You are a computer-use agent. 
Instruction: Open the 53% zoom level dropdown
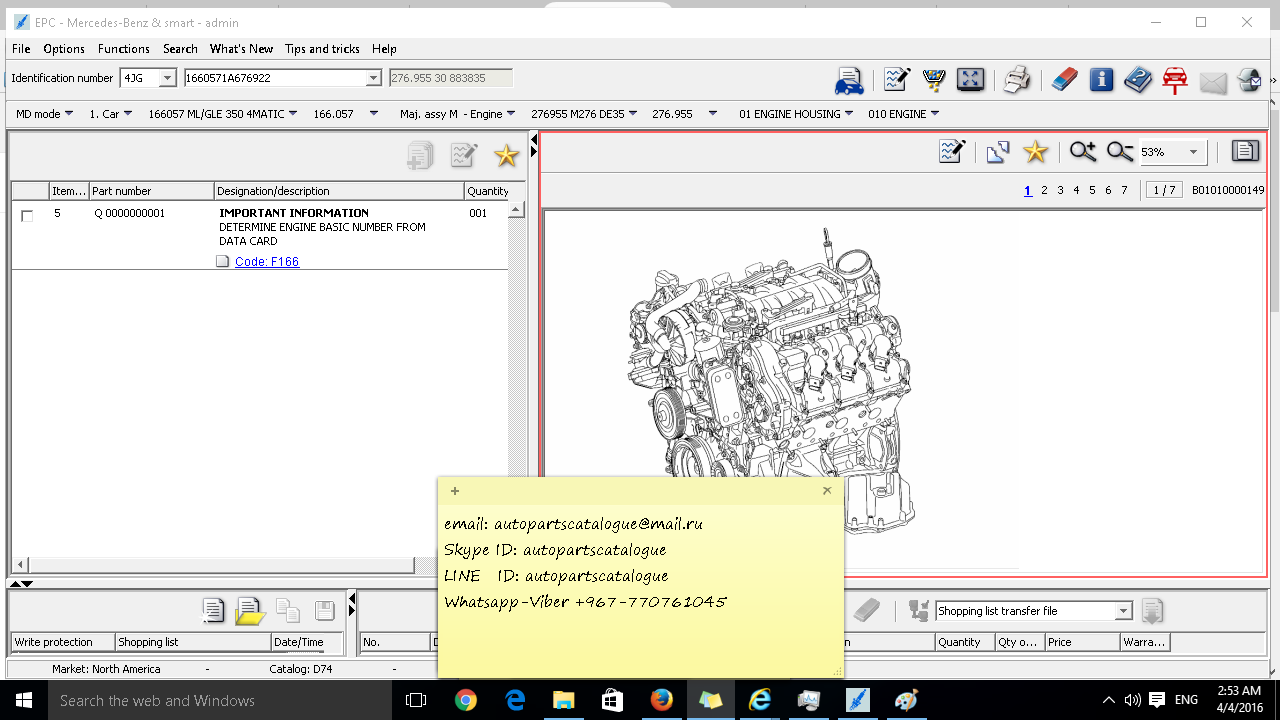point(1193,152)
